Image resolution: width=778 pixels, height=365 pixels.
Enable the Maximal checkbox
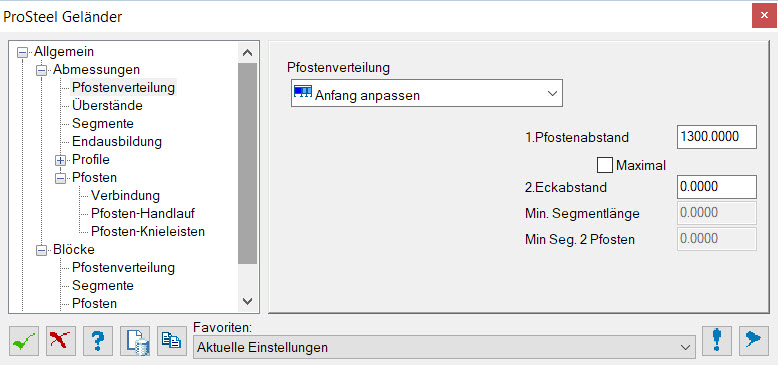pyautogui.click(x=605, y=165)
